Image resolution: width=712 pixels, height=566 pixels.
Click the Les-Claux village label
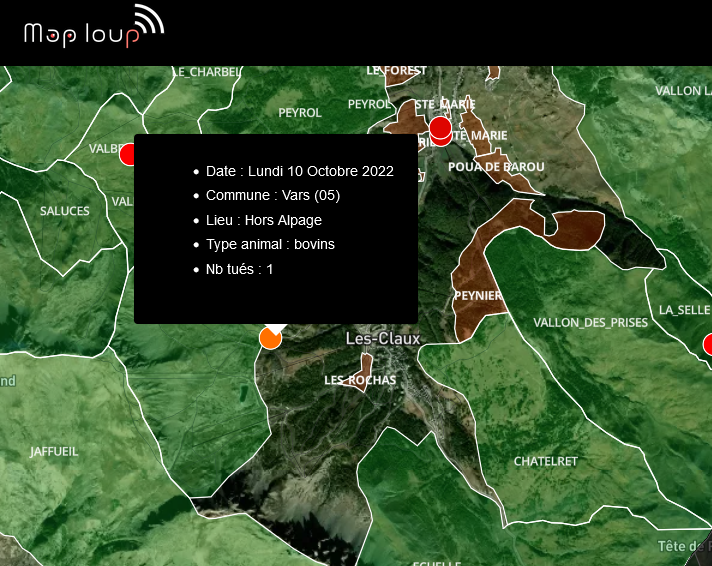[x=382, y=339]
